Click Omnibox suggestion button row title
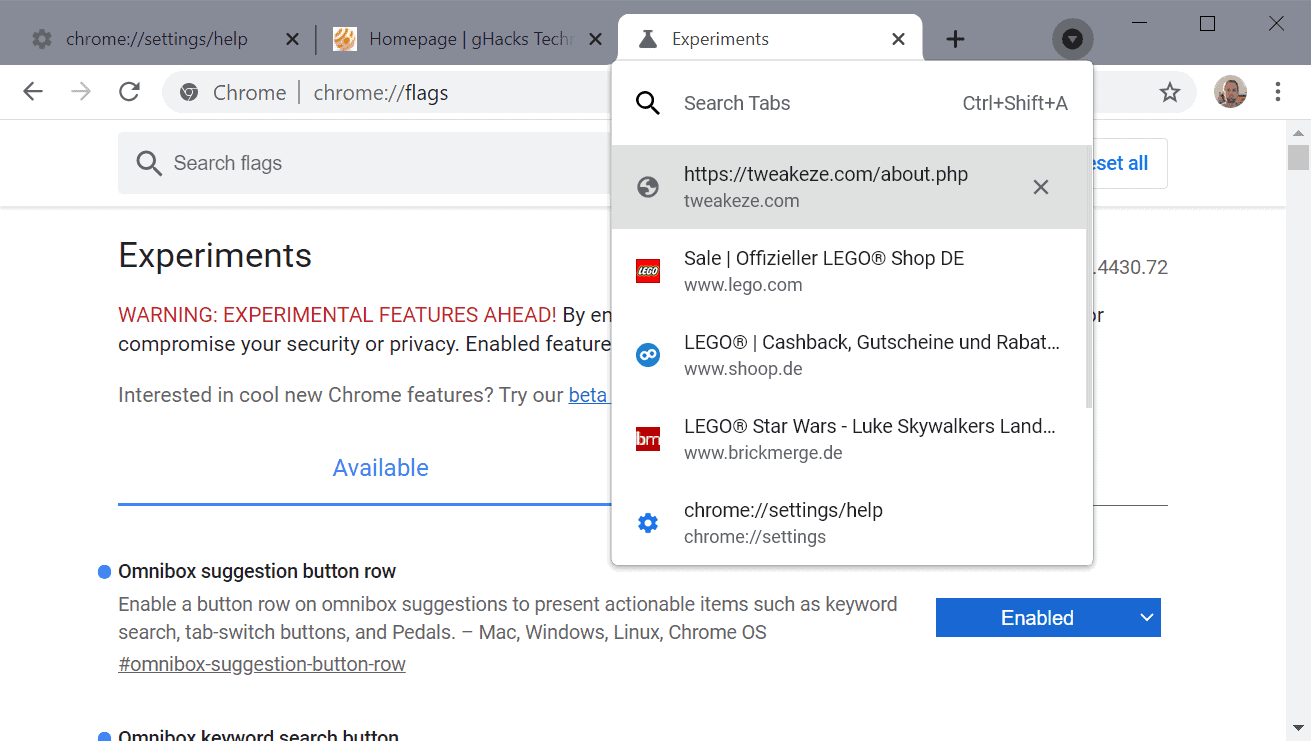The width and height of the screenshot is (1311, 741). tap(257, 571)
